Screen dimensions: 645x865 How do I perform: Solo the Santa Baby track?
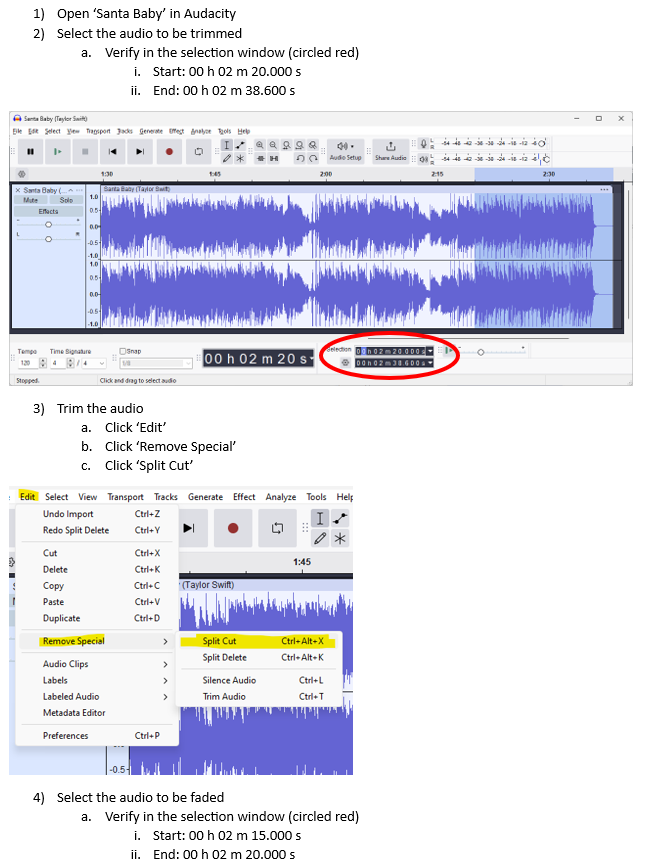(x=66, y=200)
